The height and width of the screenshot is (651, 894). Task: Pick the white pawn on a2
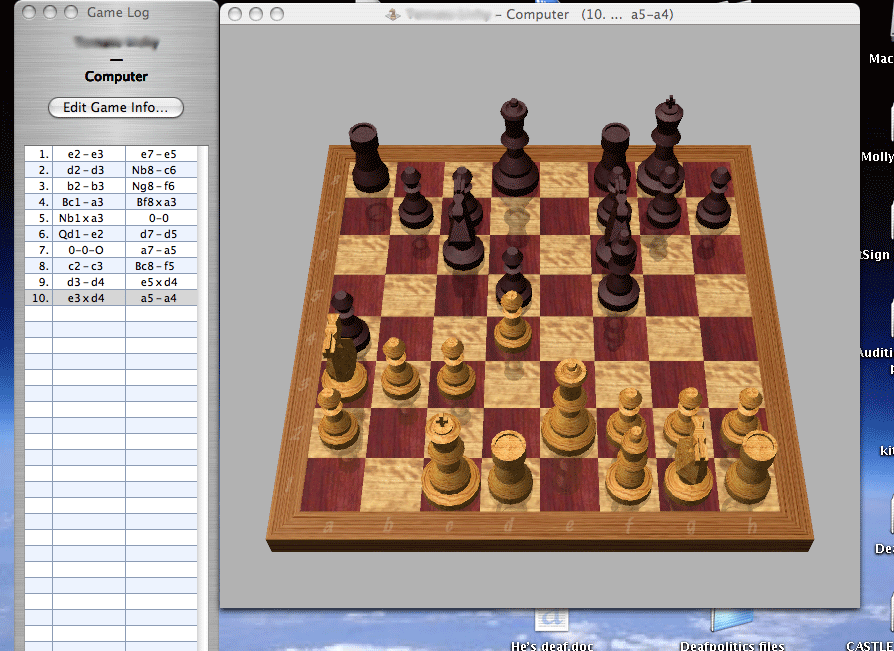[x=336, y=419]
